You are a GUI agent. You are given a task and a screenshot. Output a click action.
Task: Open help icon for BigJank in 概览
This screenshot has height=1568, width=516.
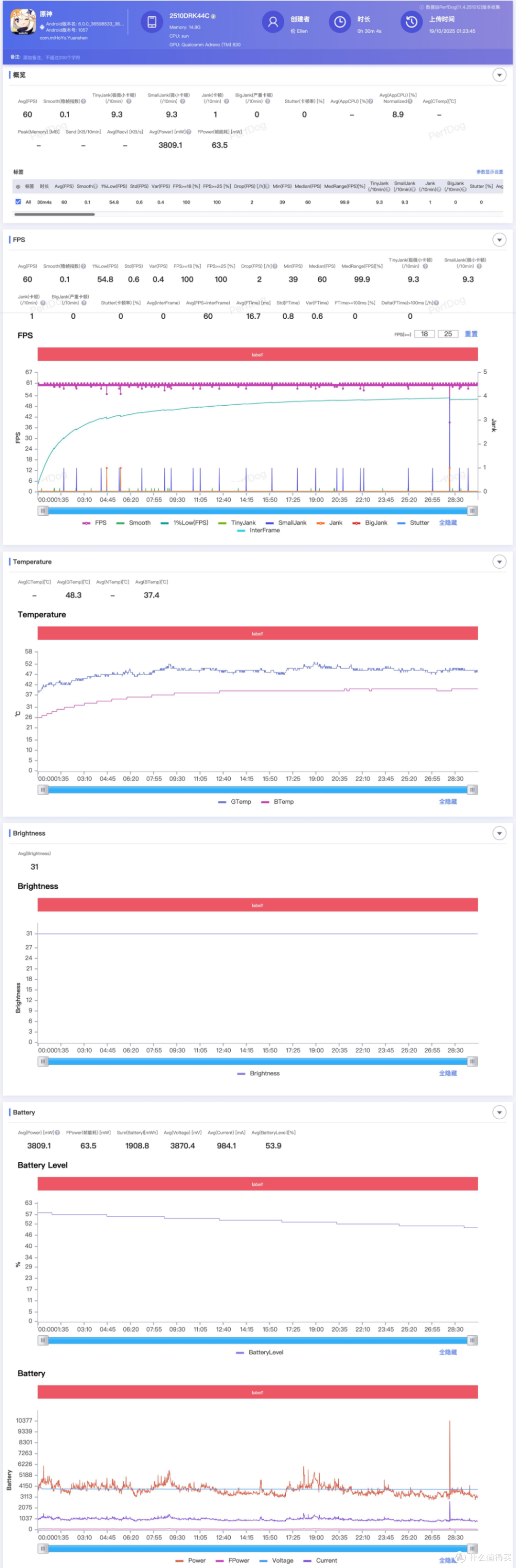(268, 102)
